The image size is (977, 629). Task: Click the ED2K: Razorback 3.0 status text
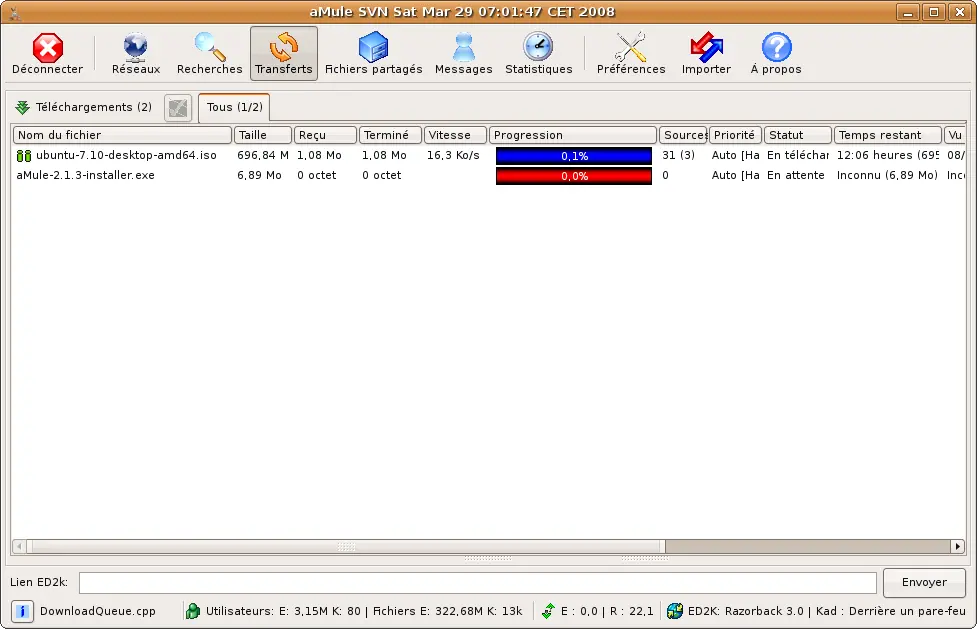tap(746, 612)
